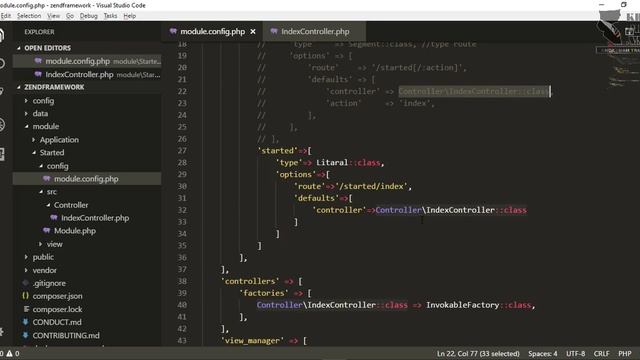Collapse the module folder
The width and height of the screenshot is (640, 360).
pyautogui.click(x=45, y=127)
